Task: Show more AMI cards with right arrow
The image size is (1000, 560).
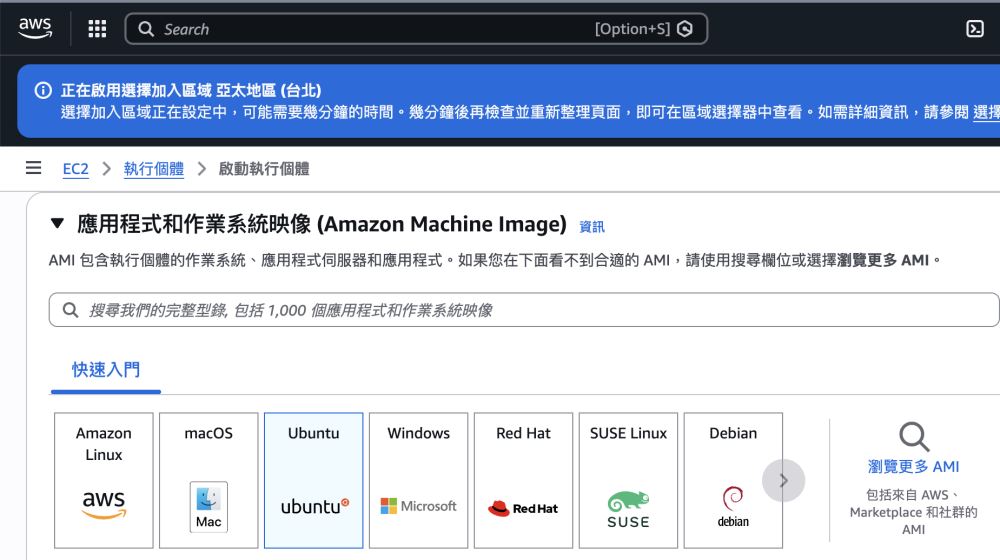Action: [784, 480]
